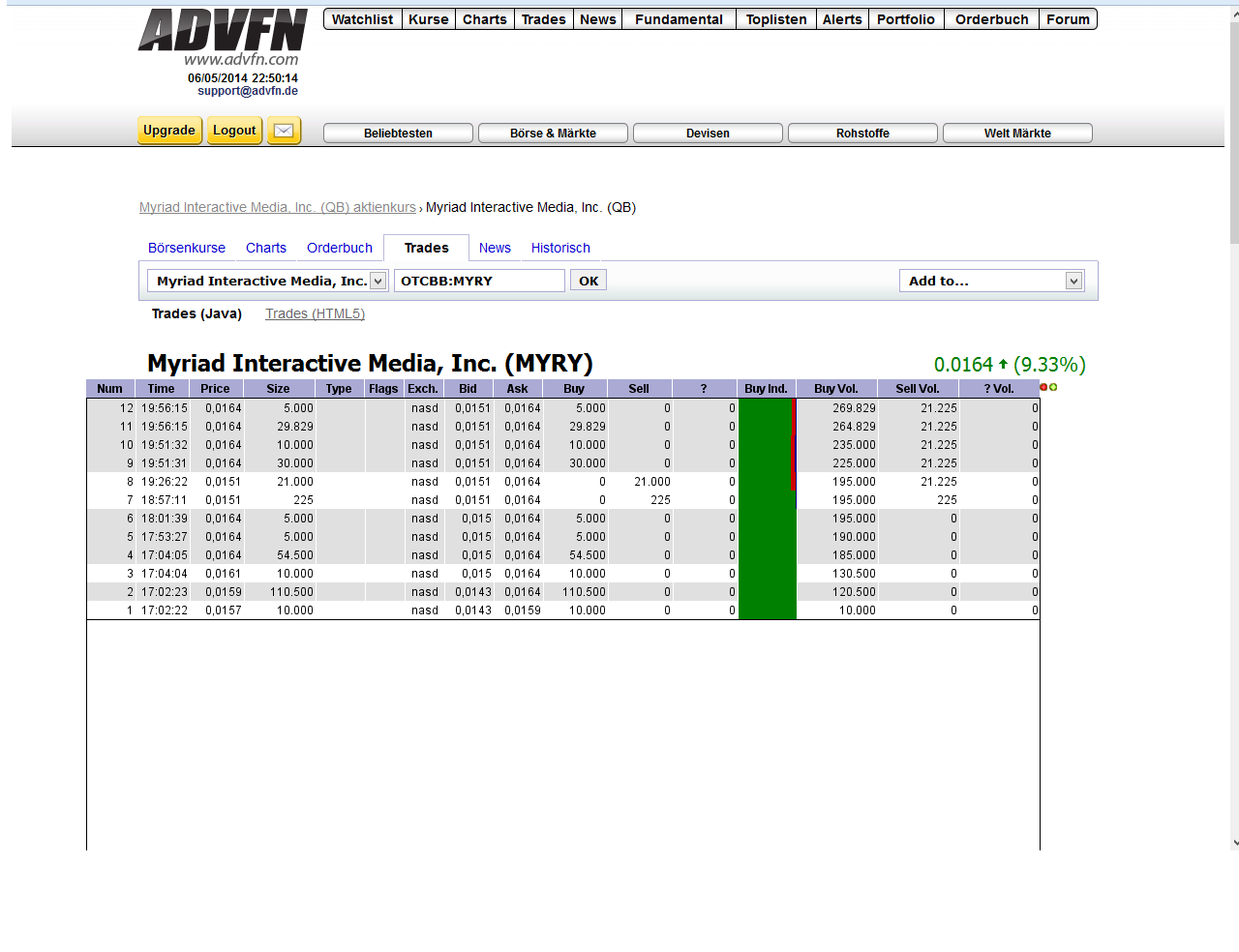1239x952 pixels.
Task: Click the 19:26:22 time cell
Action: pyautogui.click(x=165, y=482)
